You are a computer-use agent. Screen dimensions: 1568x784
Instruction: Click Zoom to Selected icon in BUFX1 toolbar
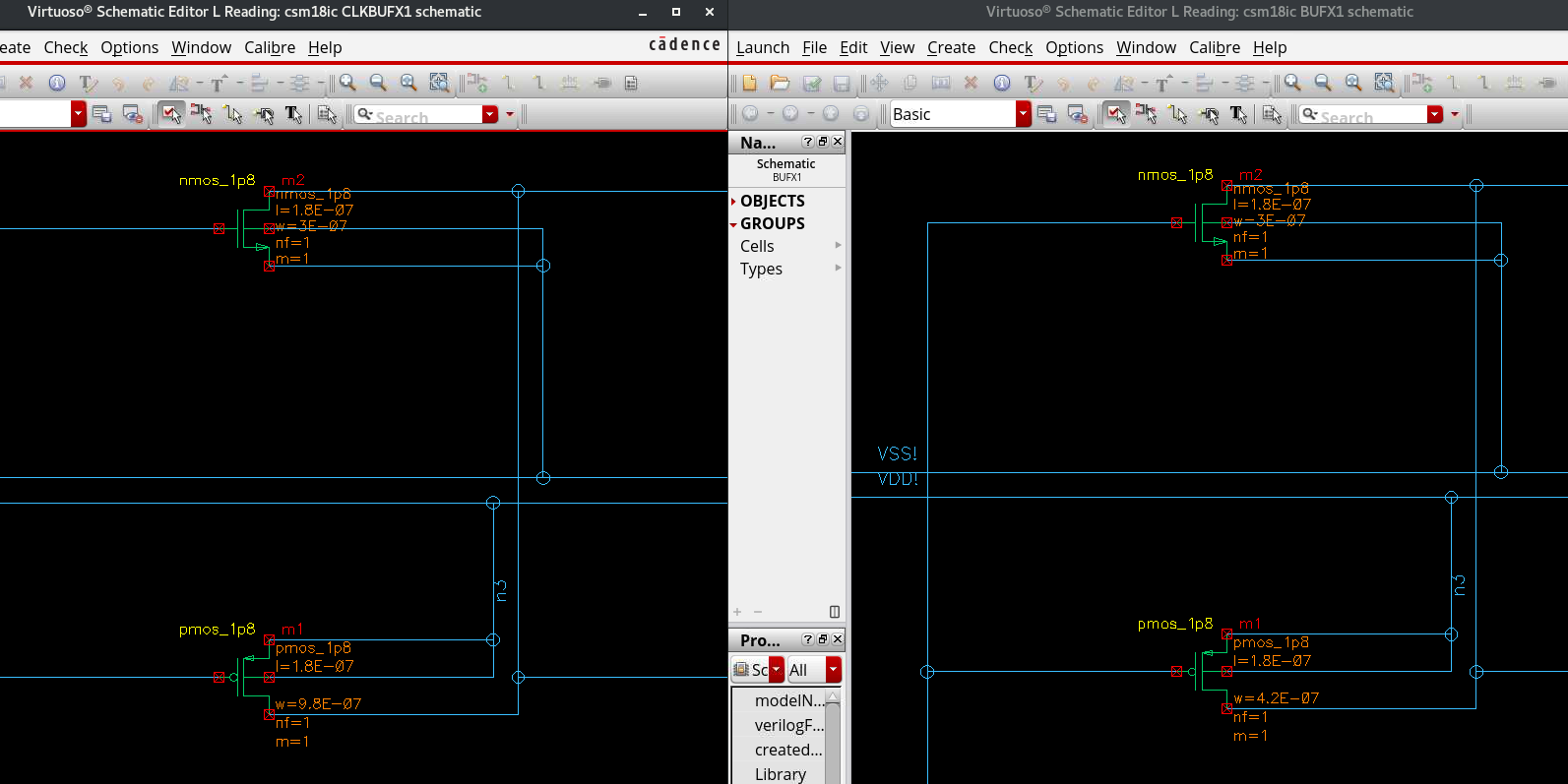point(1384,83)
